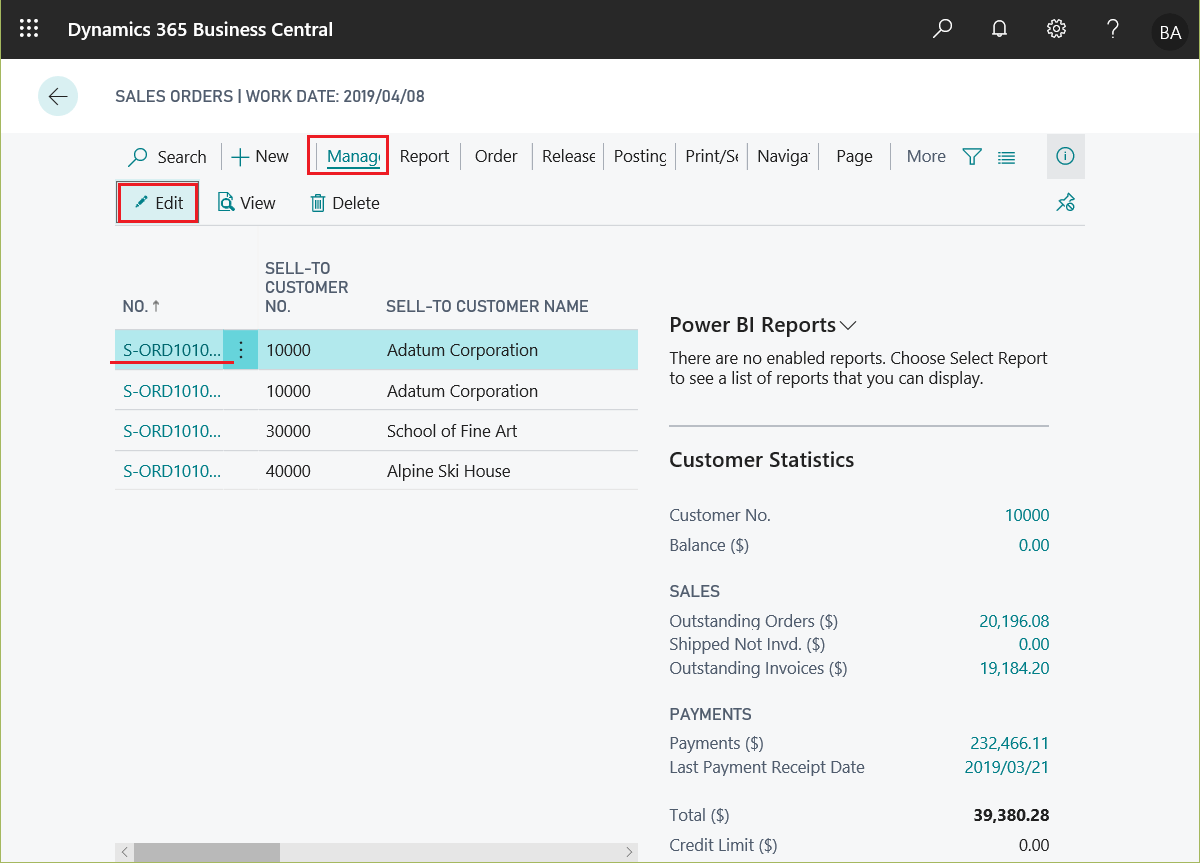Drill into Outstanding Invoices 19,184.20
This screenshot has width=1200, height=863.
pos(1014,668)
